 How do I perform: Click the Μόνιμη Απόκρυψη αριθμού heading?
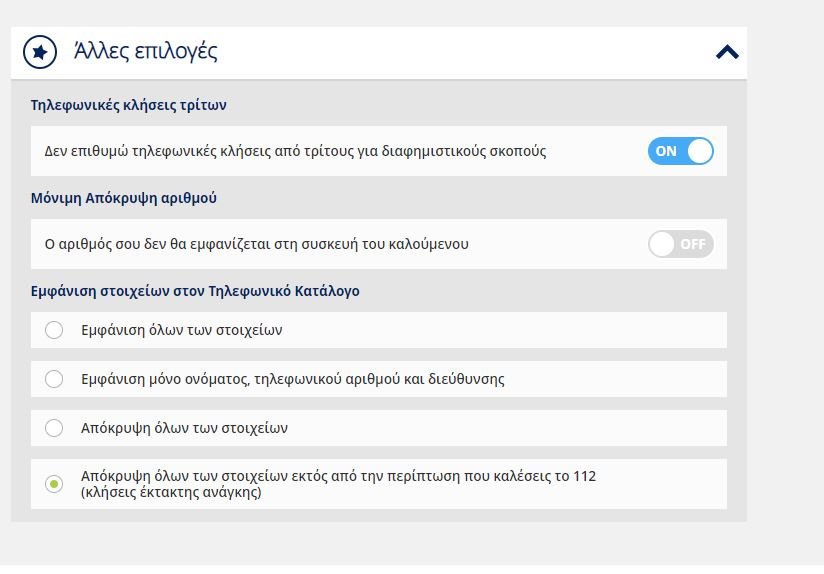123,198
